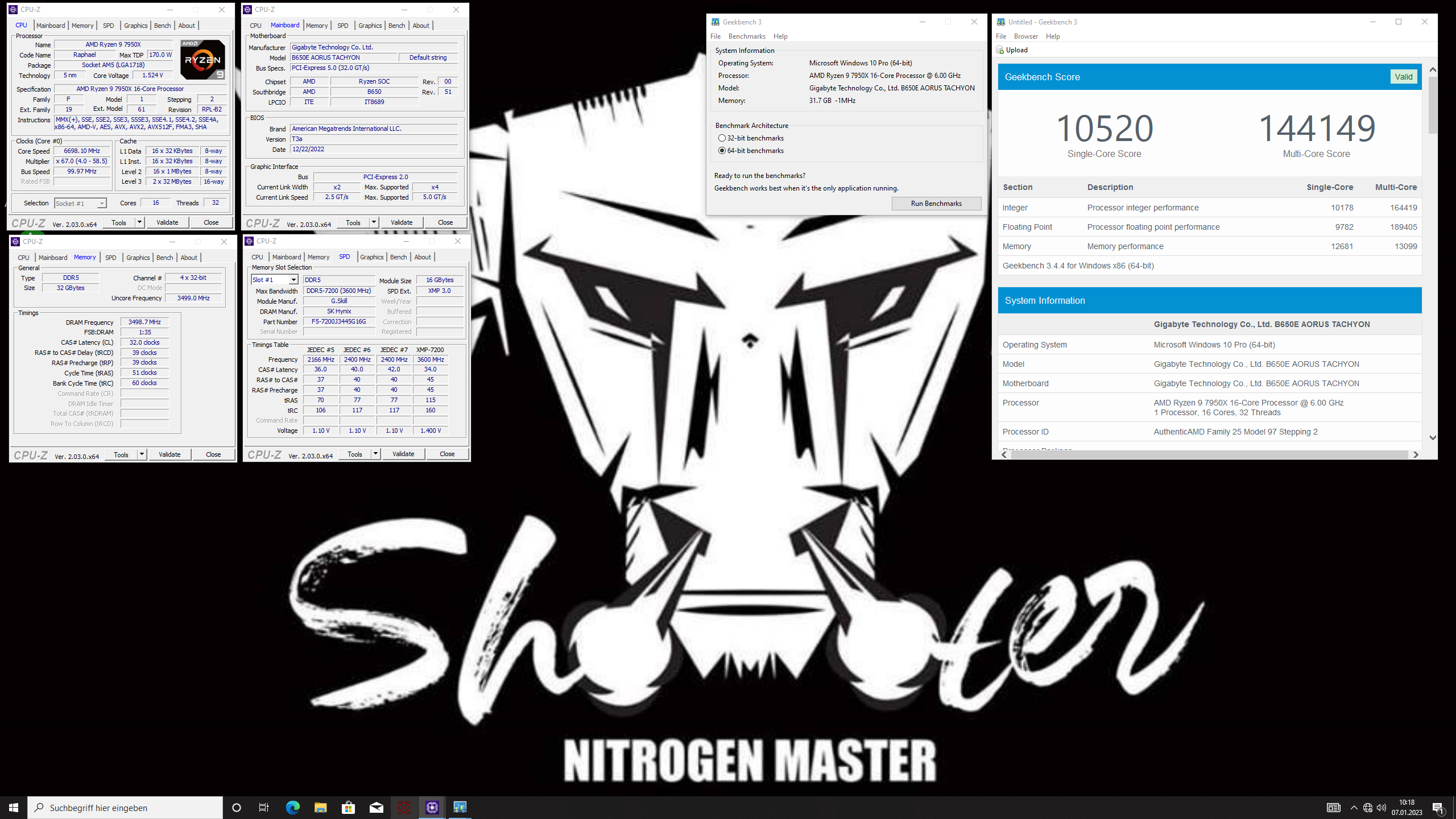Switch to SPD tab in CPU window
1456x819 pixels.
click(108, 26)
